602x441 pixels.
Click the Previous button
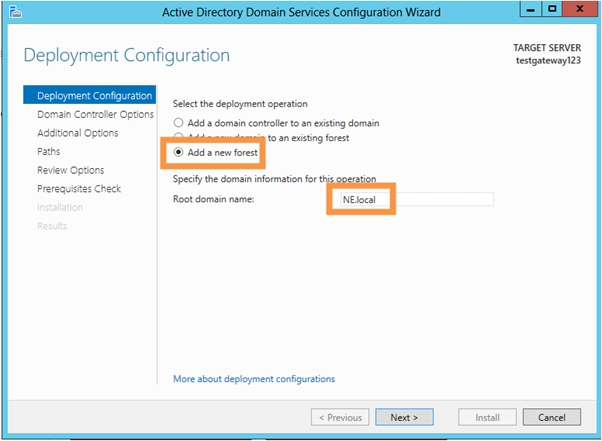pyautogui.click(x=340, y=417)
